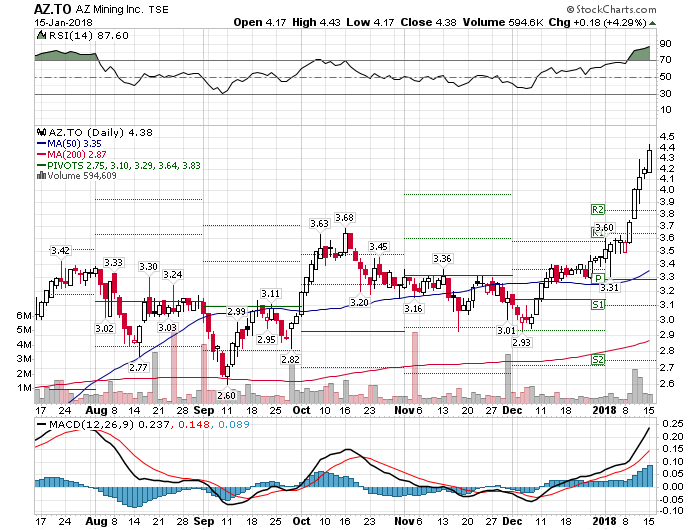Click the volume bars icon in the legend
This screenshot has width=700, height=530.
click(x=41, y=175)
